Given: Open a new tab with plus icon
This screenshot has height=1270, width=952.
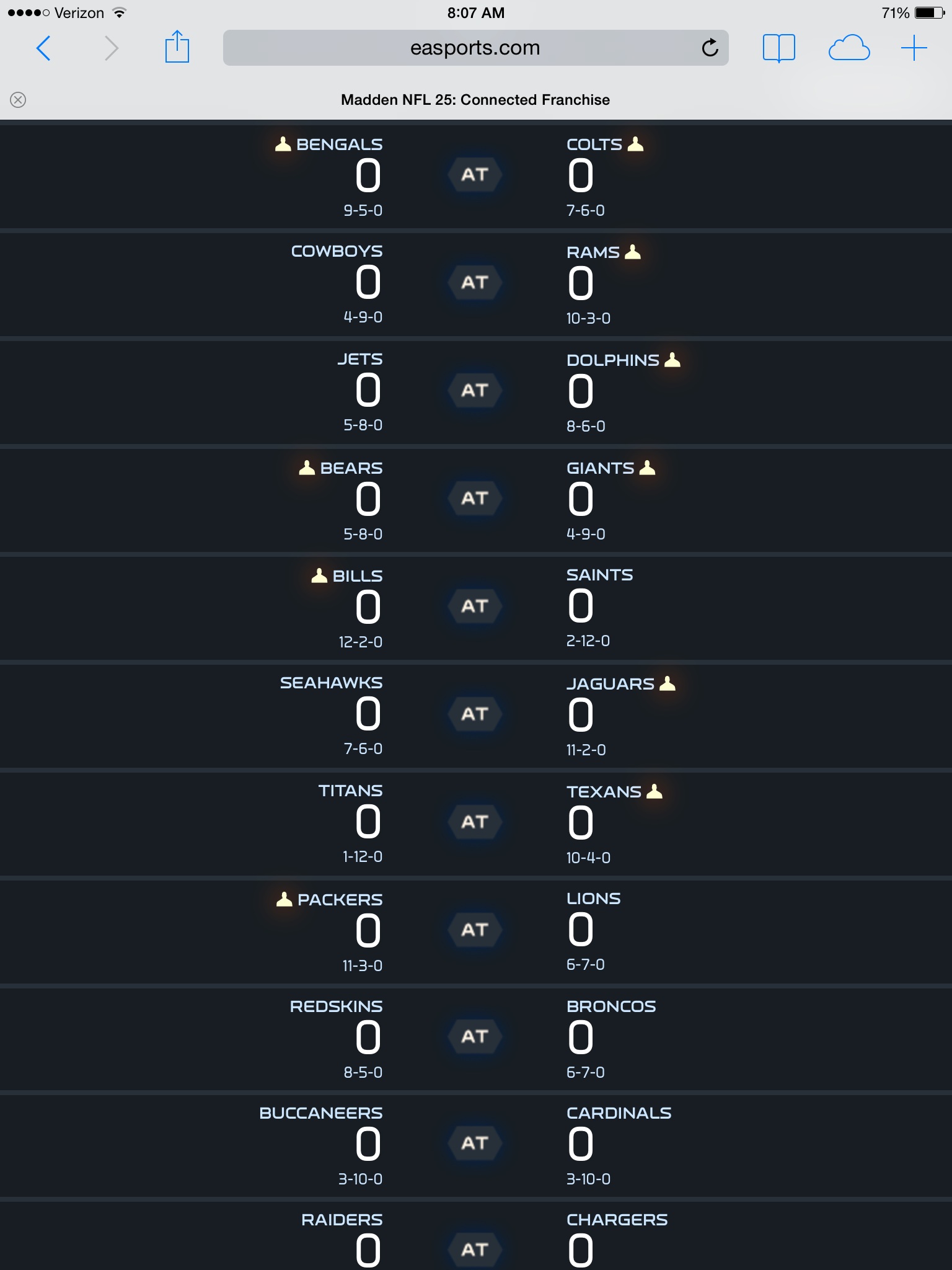Looking at the screenshot, I should (914, 48).
